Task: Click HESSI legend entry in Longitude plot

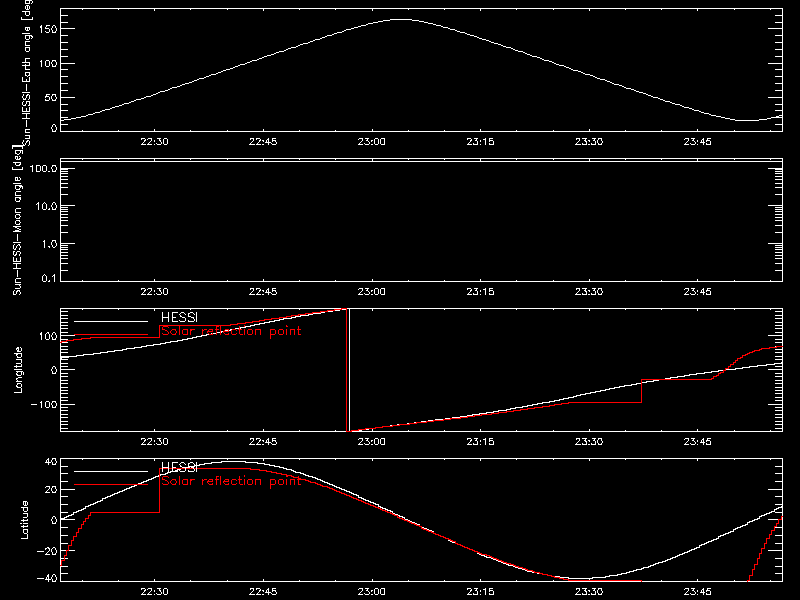Action: point(180,317)
